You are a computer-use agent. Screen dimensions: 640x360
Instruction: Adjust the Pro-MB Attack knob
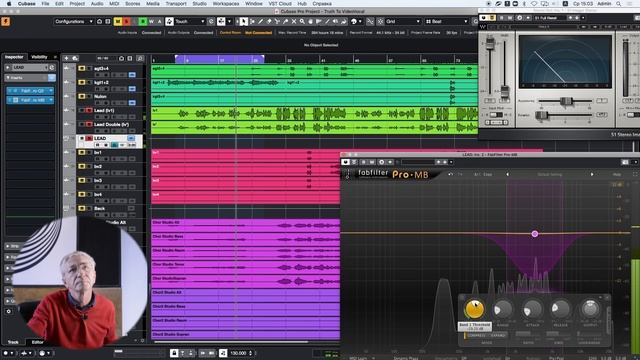tap(532, 310)
